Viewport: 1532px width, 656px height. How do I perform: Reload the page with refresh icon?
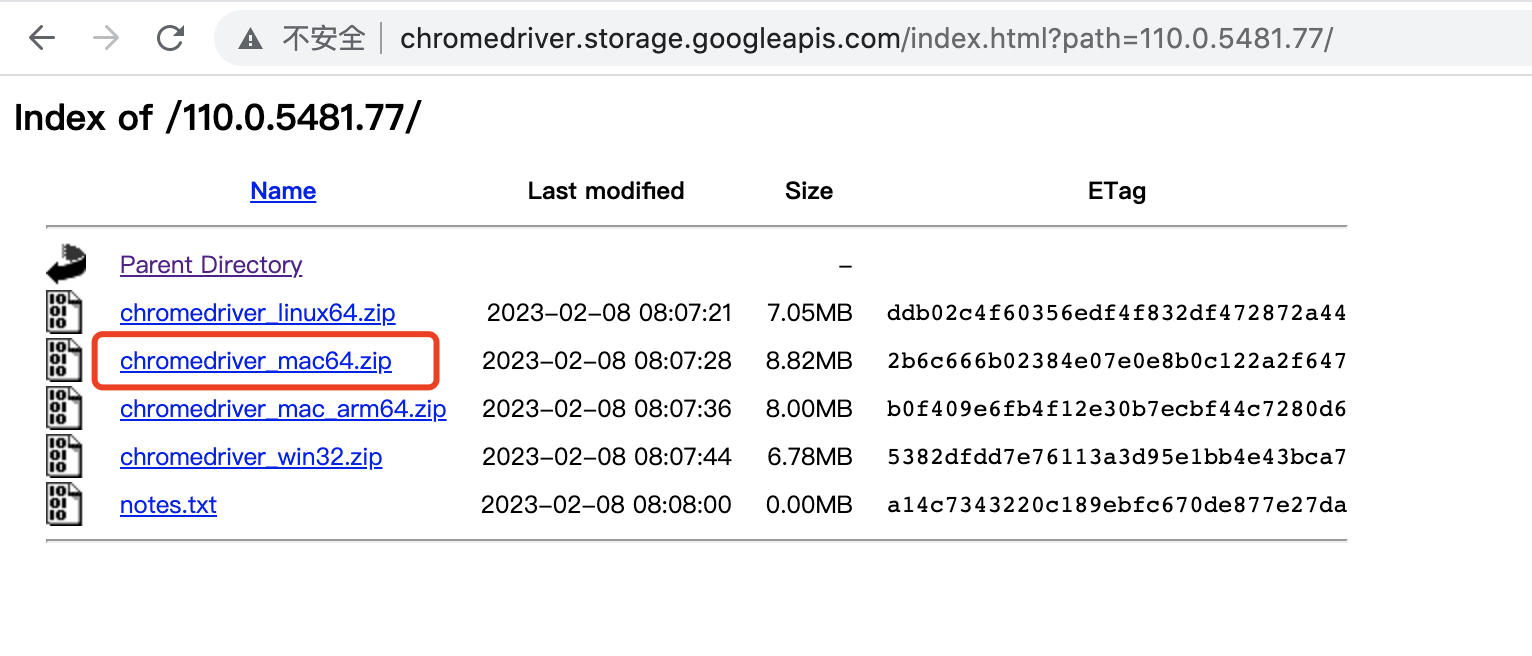(x=171, y=39)
